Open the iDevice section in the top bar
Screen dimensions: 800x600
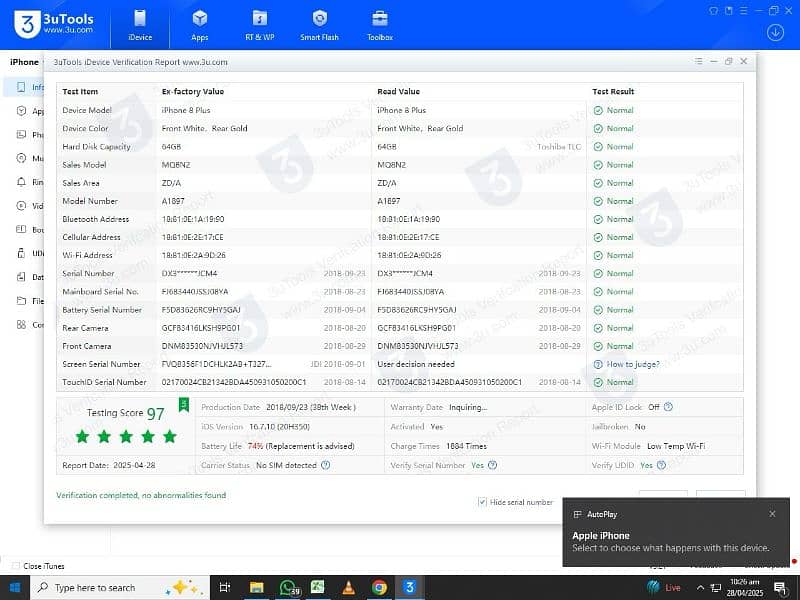pyautogui.click(x=140, y=24)
